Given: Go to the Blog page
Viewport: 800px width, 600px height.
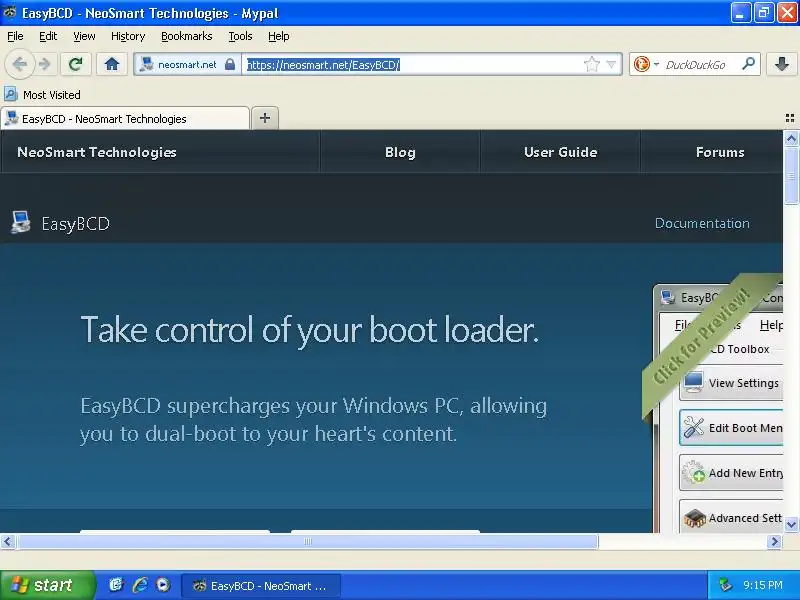Looking at the screenshot, I should 400,152.
